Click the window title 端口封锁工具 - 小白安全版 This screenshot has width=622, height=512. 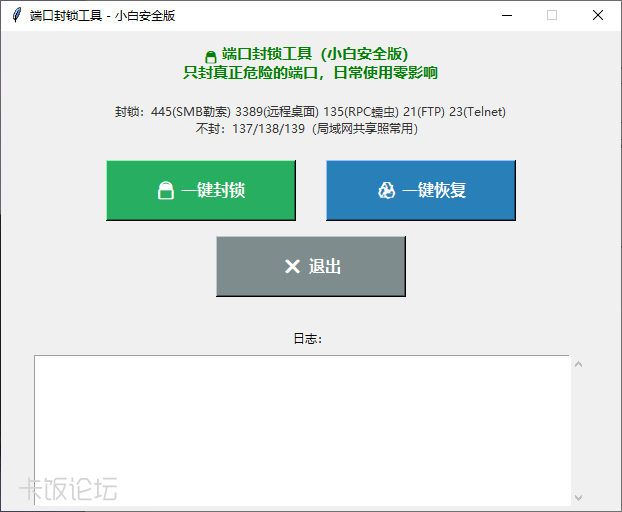pos(102,15)
